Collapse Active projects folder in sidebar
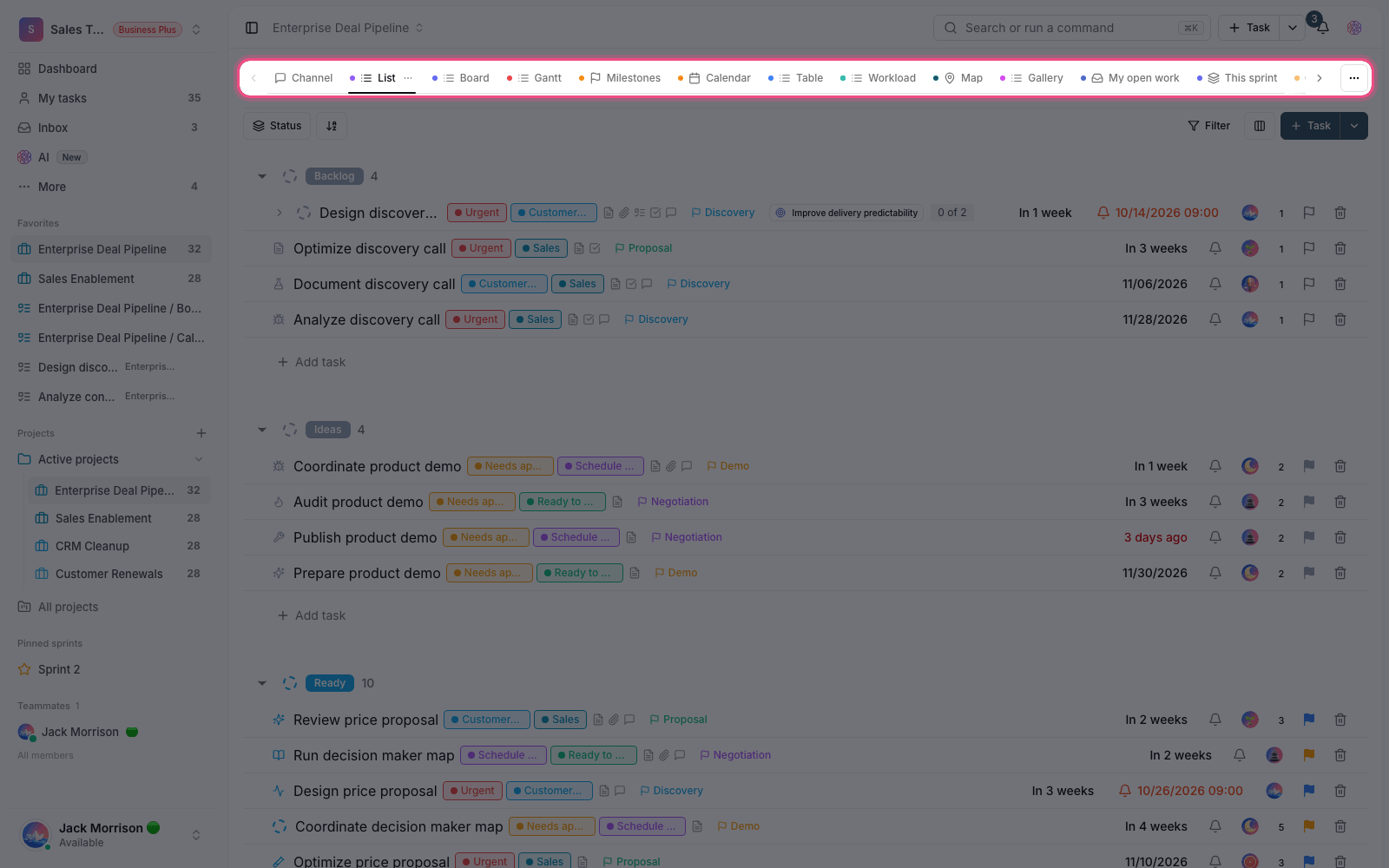Viewport: 1389px width, 868px height. [199, 459]
